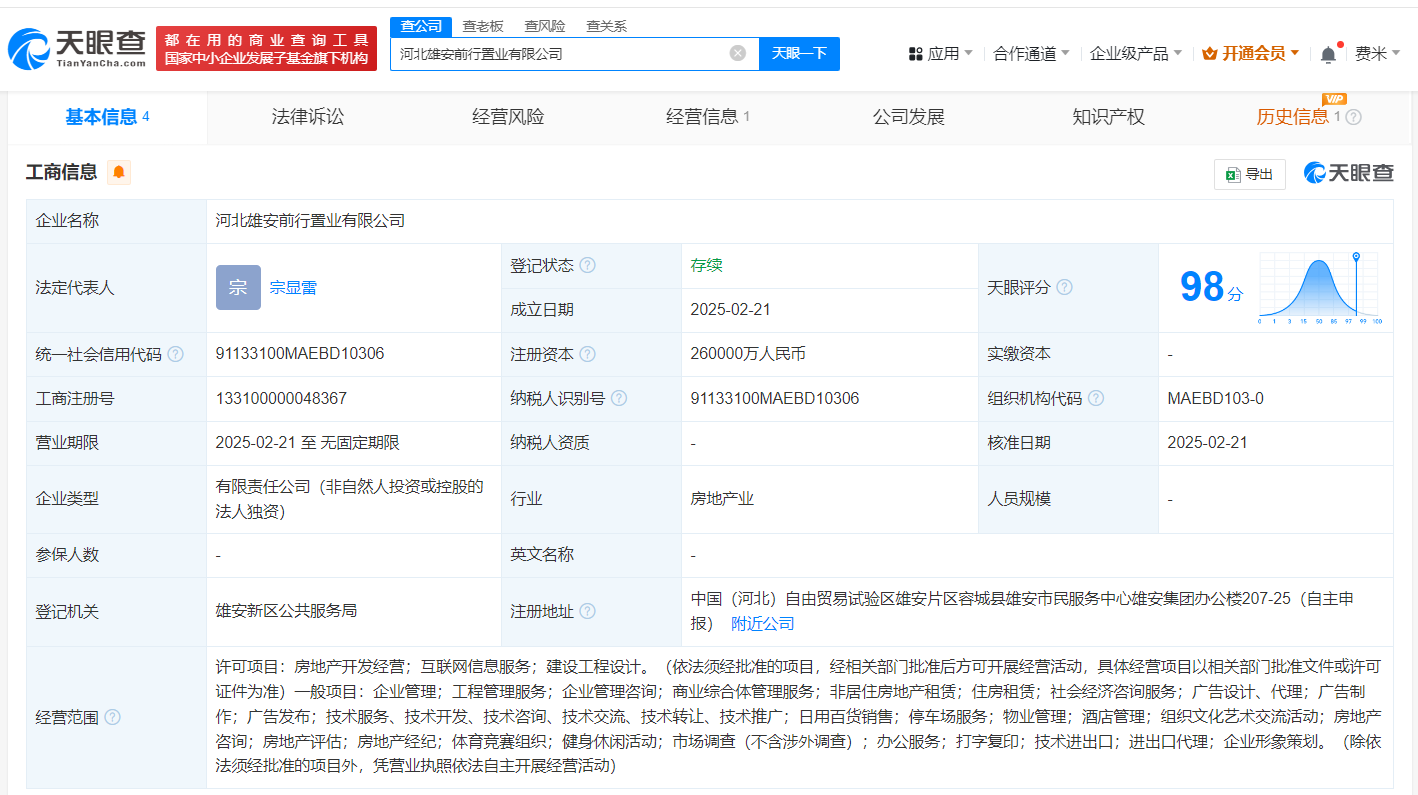Image resolution: width=1418 pixels, height=795 pixels.
Task: Click the help icon beside 天眼评分
Action: (x=1063, y=287)
